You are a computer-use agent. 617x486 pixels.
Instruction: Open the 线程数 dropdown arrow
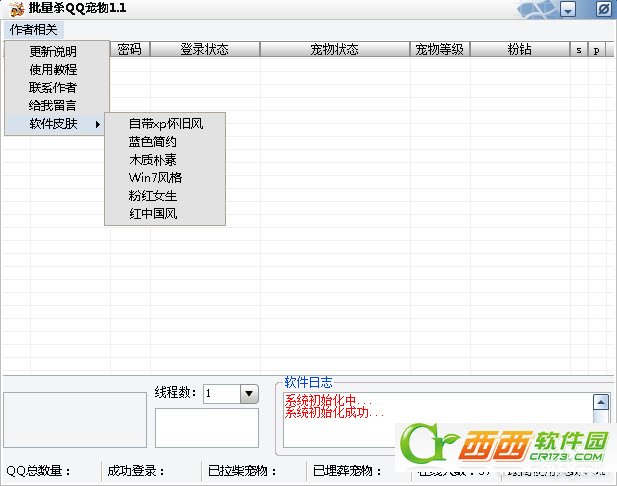(x=249, y=394)
